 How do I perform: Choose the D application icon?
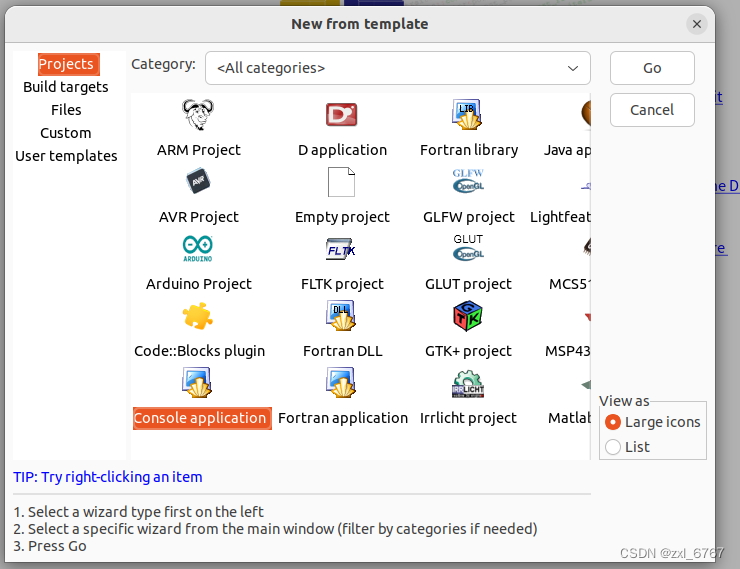pos(342,115)
